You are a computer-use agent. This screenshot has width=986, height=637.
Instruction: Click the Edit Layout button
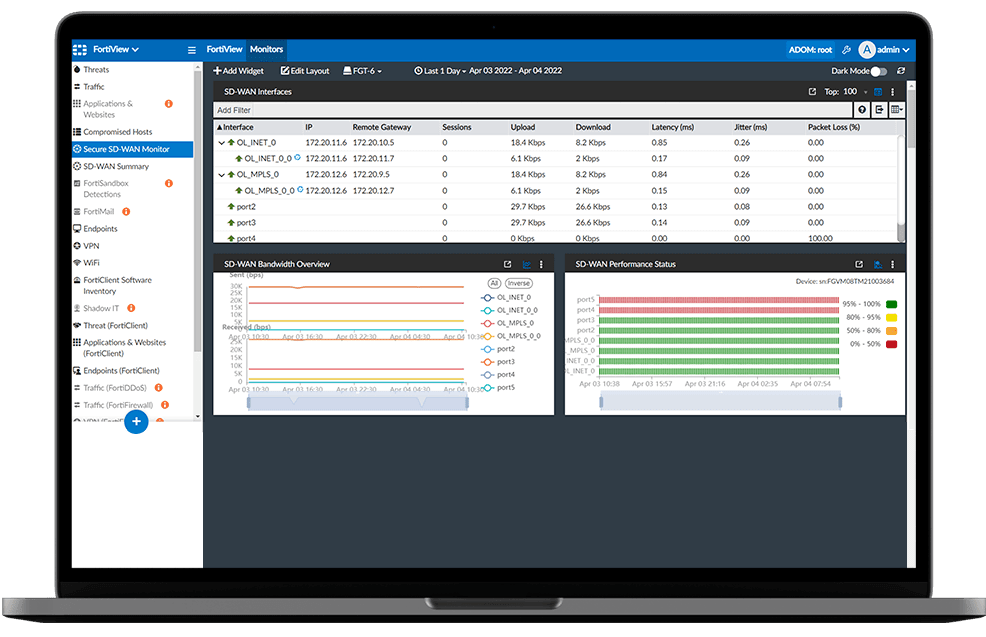pyautogui.click(x=304, y=71)
